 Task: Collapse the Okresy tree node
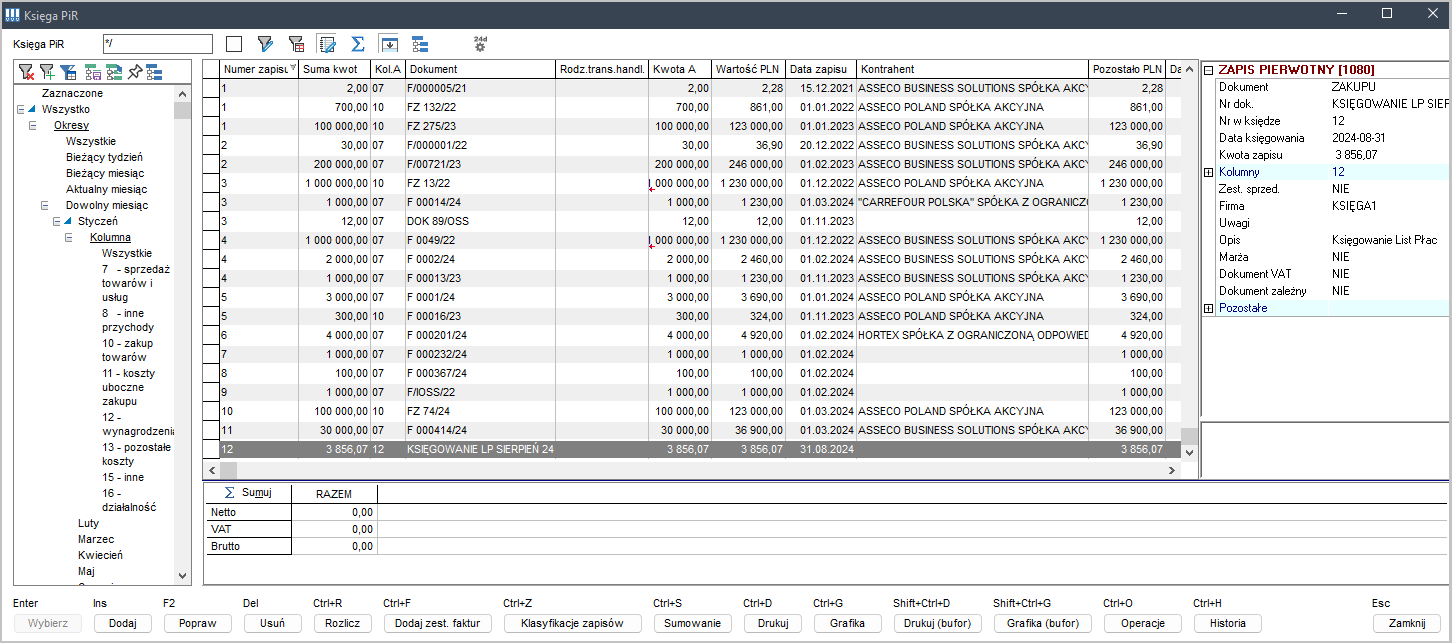(32, 125)
